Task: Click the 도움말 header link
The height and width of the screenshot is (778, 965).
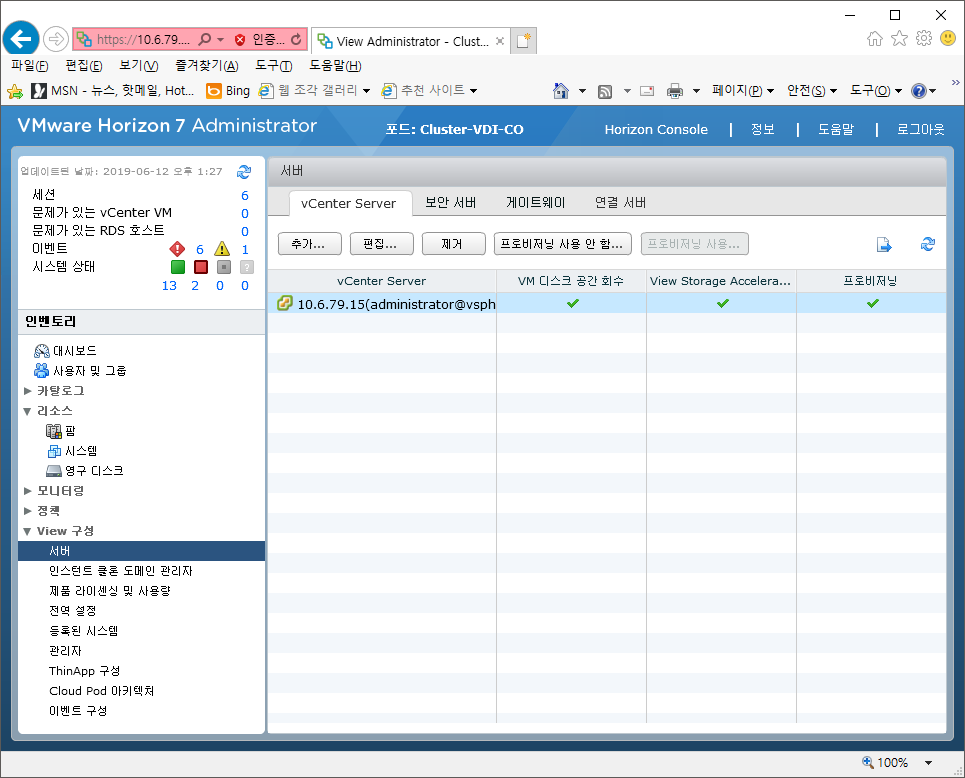Action: (x=836, y=129)
